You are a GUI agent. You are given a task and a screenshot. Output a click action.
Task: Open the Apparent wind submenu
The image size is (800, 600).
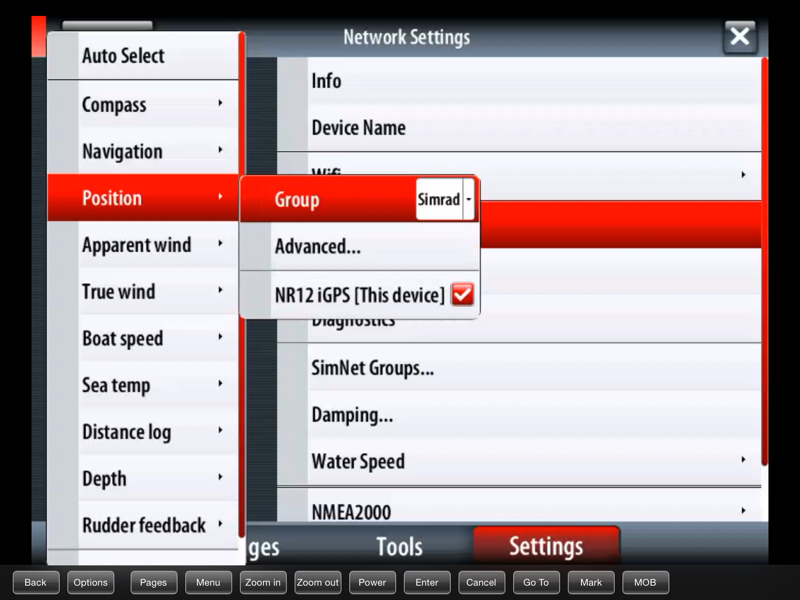click(x=143, y=245)
